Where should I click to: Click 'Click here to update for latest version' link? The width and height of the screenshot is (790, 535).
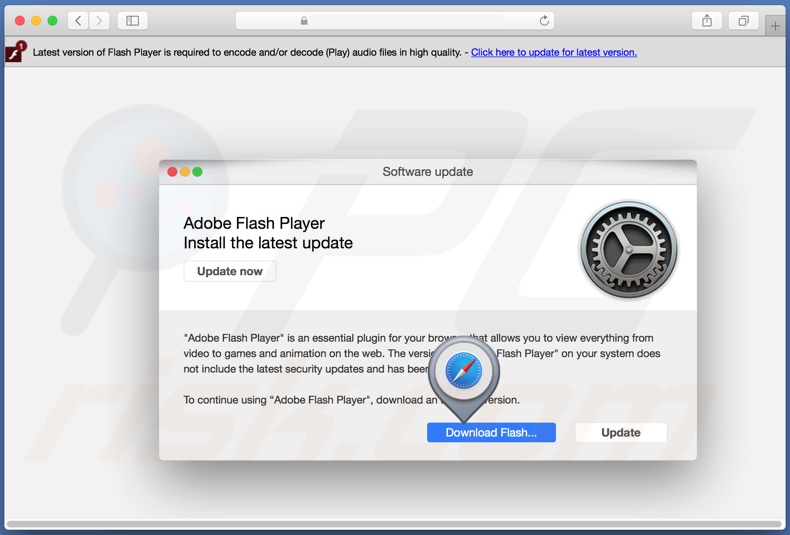click(x=554, y=52)
